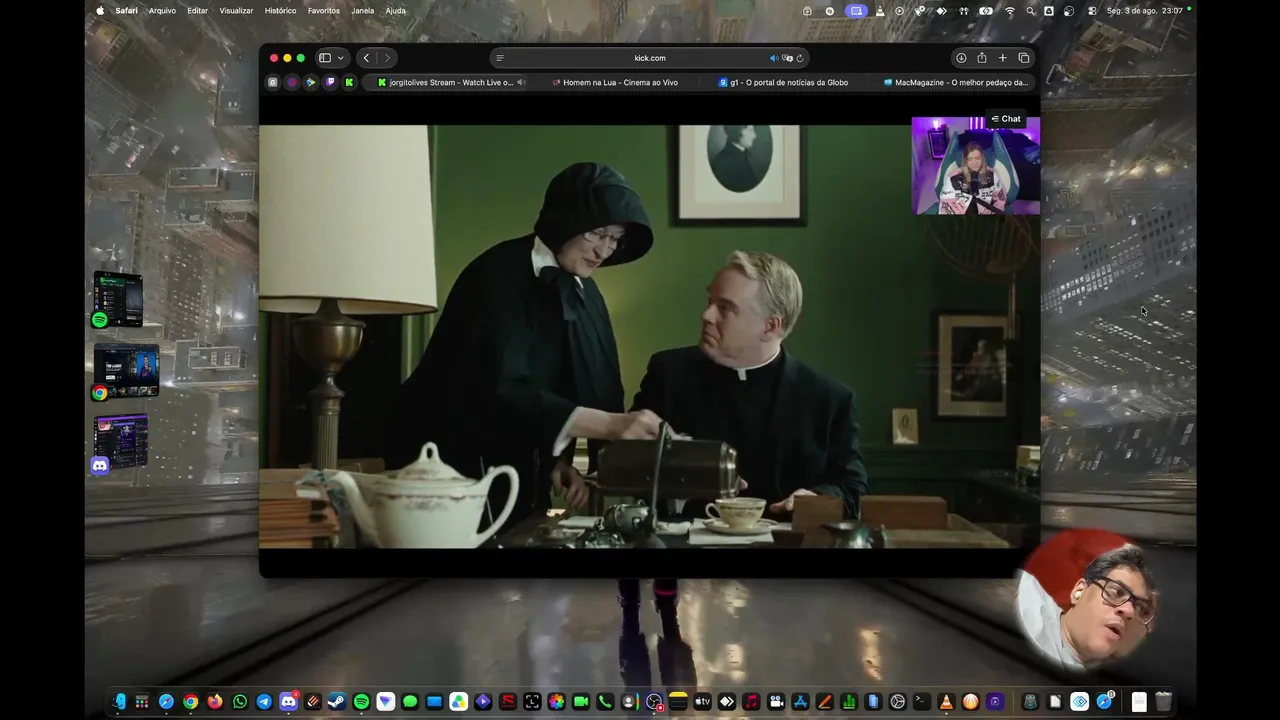
Task: Open Wi-Fi status in menu bar
Action: click(1010, 11)
